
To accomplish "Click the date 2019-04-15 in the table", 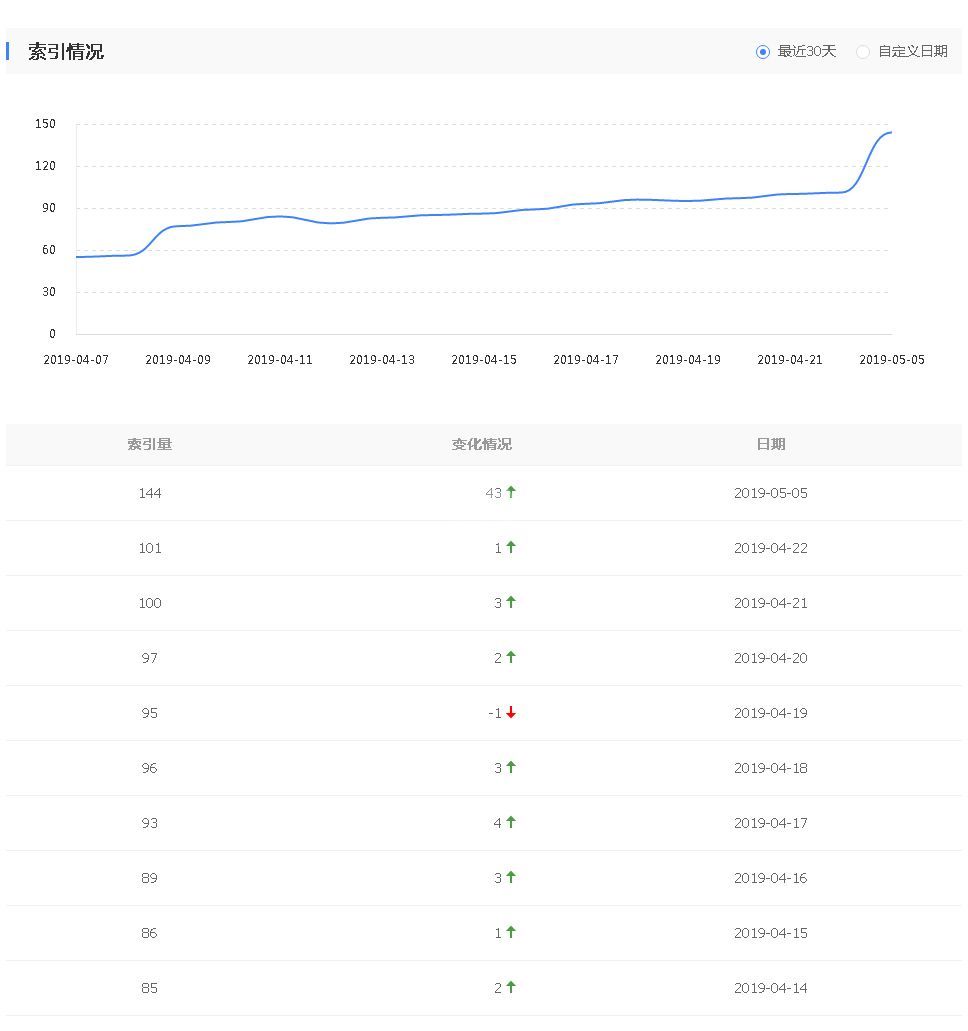I will [771, 933].
